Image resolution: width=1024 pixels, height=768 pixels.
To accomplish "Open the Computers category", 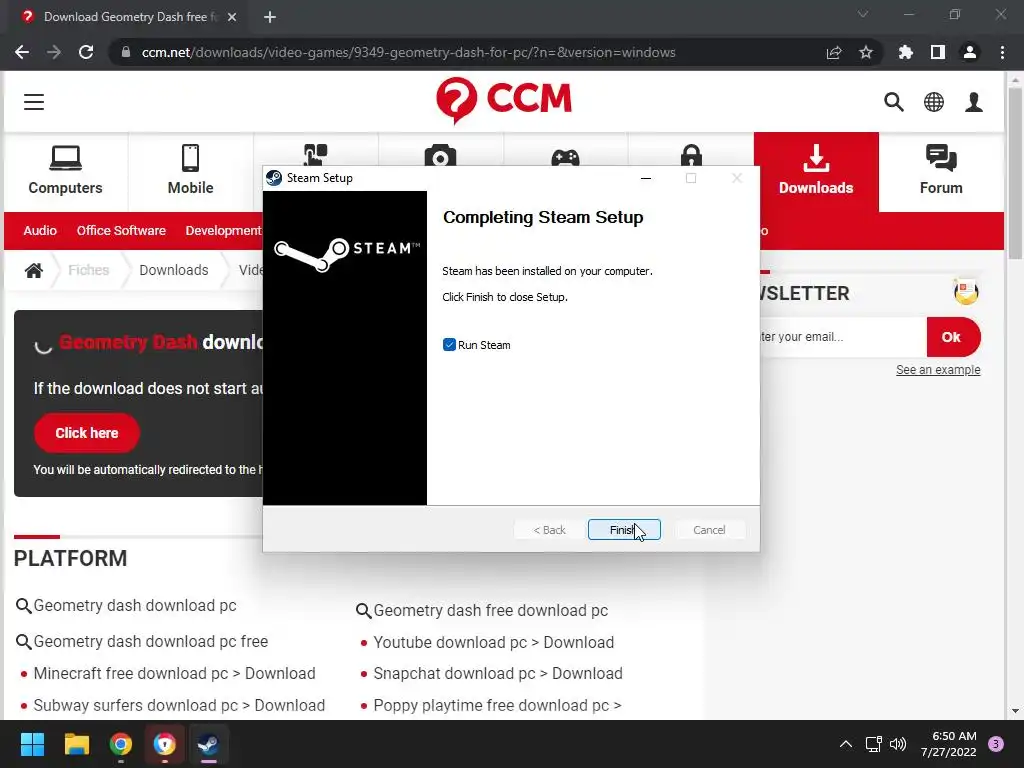I will pos(65,171).
